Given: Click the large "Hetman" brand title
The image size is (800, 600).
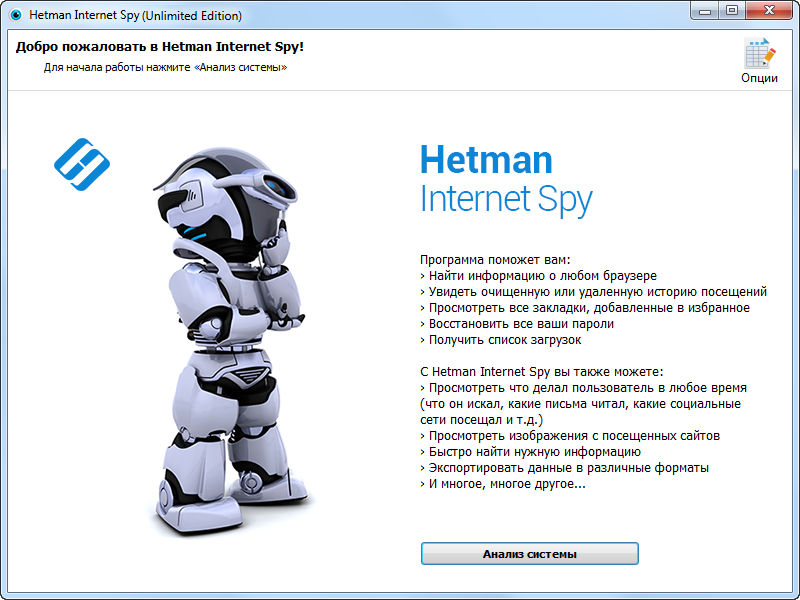Looking at the screenshot, I should tap(486, 160).
